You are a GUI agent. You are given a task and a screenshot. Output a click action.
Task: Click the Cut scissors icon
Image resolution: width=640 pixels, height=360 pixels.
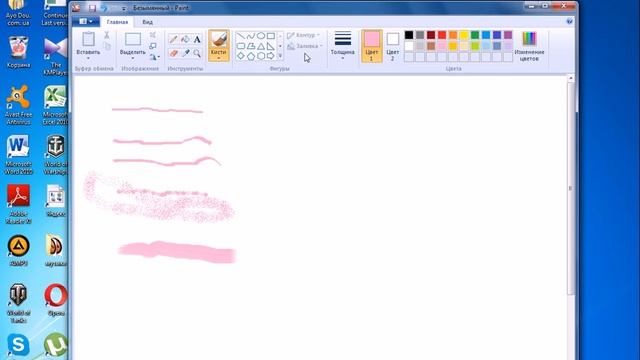point(107,35)
